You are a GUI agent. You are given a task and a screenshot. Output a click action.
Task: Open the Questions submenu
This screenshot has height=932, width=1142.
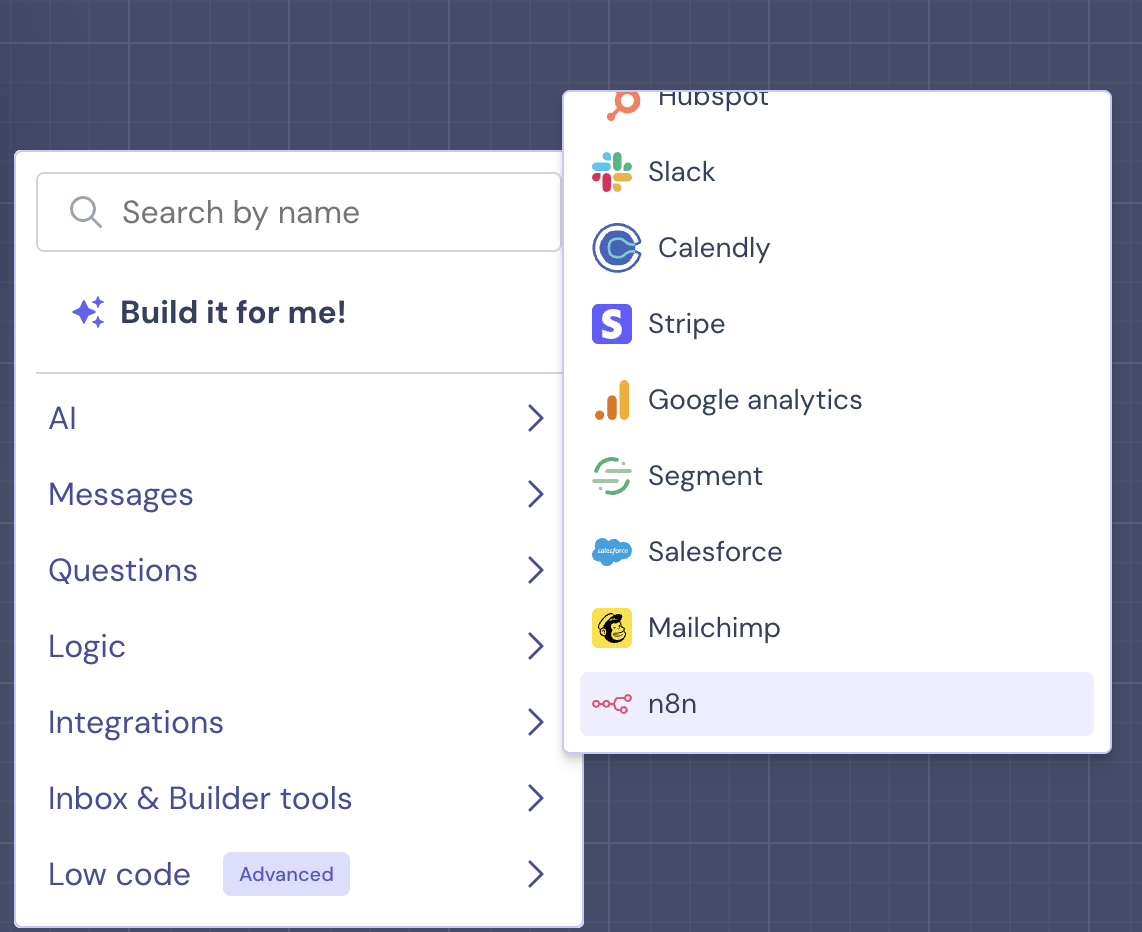123,570
